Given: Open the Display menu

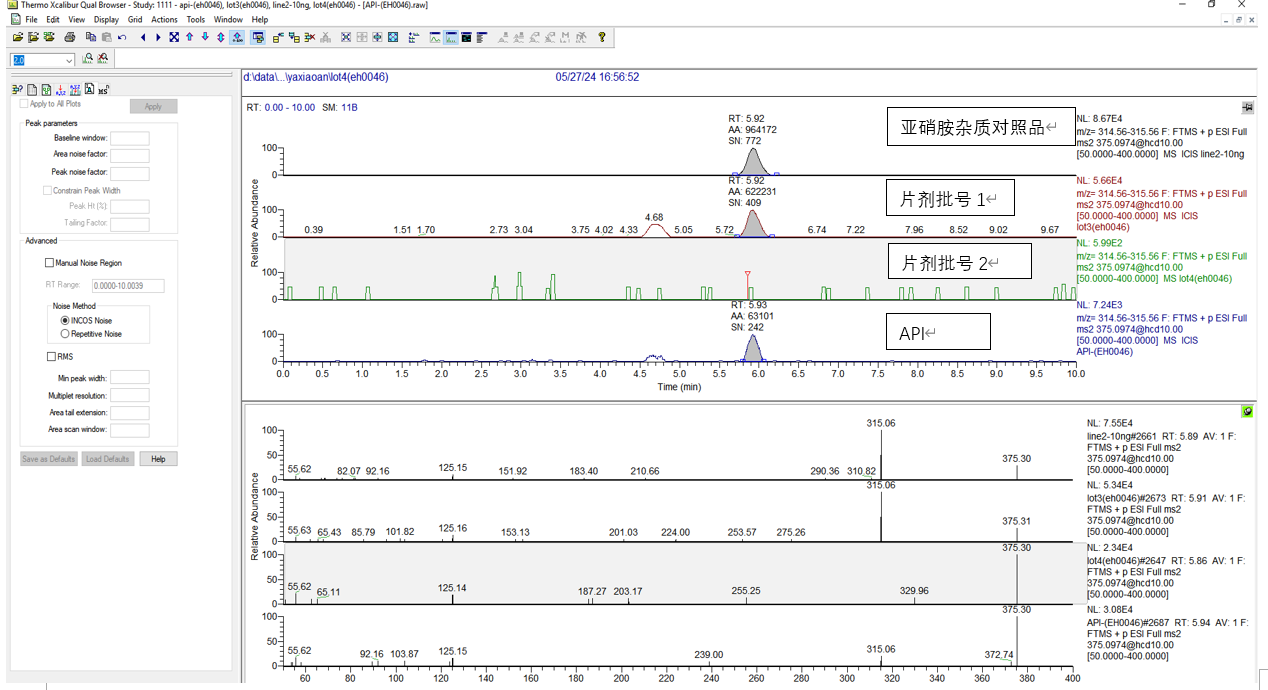Looking at the screenshot, I should coord(106,19).
